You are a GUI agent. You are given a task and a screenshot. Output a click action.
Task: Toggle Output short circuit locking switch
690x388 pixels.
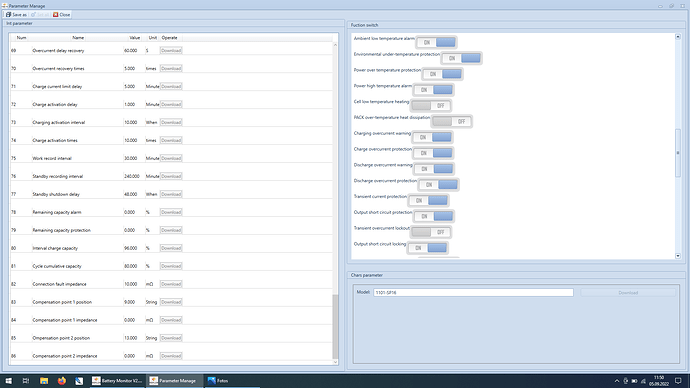427,248
